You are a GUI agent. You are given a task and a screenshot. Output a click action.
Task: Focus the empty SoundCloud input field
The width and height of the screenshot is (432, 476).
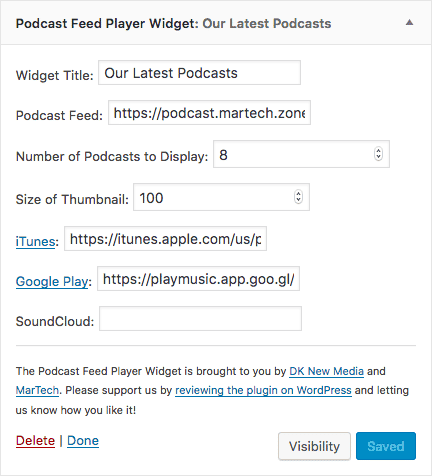coord(200,319)
